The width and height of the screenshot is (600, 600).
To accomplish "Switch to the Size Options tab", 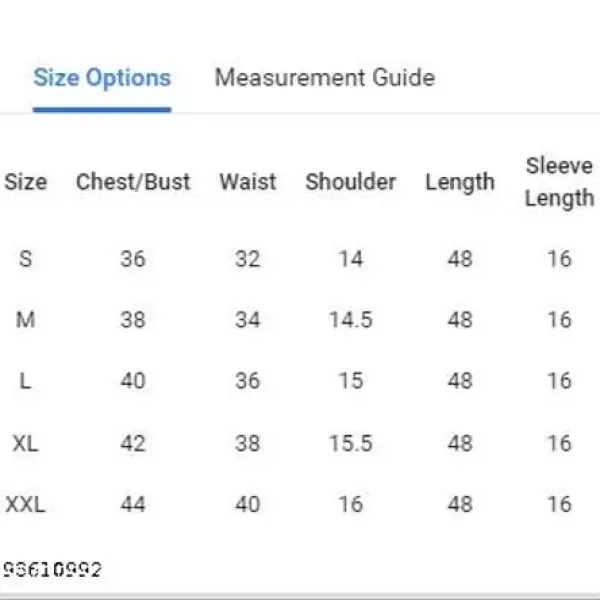I will click(x=102, y=78).
